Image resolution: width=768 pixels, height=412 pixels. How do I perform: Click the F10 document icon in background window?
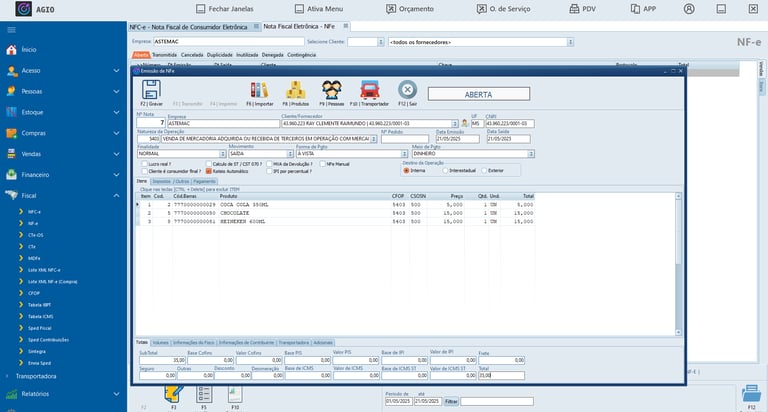(x=235, y=394)
